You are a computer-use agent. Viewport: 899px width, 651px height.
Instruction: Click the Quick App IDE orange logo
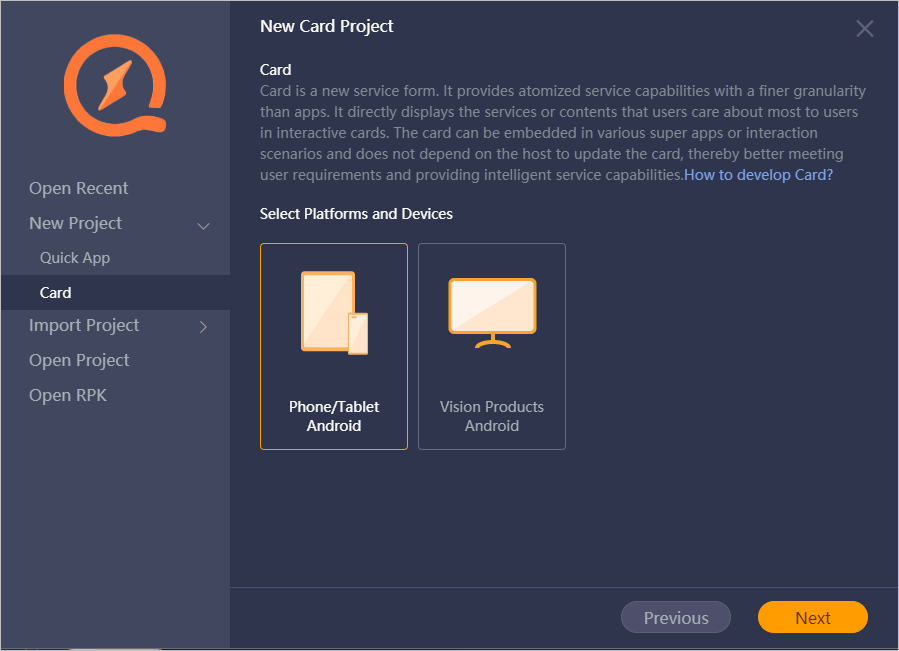click(115, 85)
